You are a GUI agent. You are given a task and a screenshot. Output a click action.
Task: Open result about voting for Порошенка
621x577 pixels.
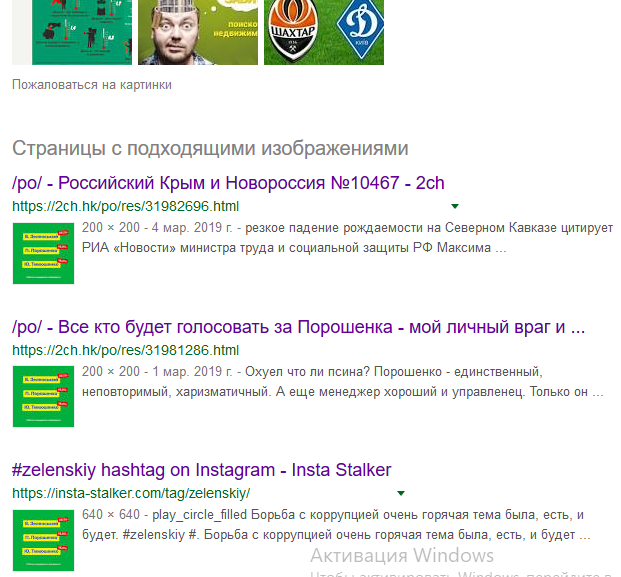(298, 327)
